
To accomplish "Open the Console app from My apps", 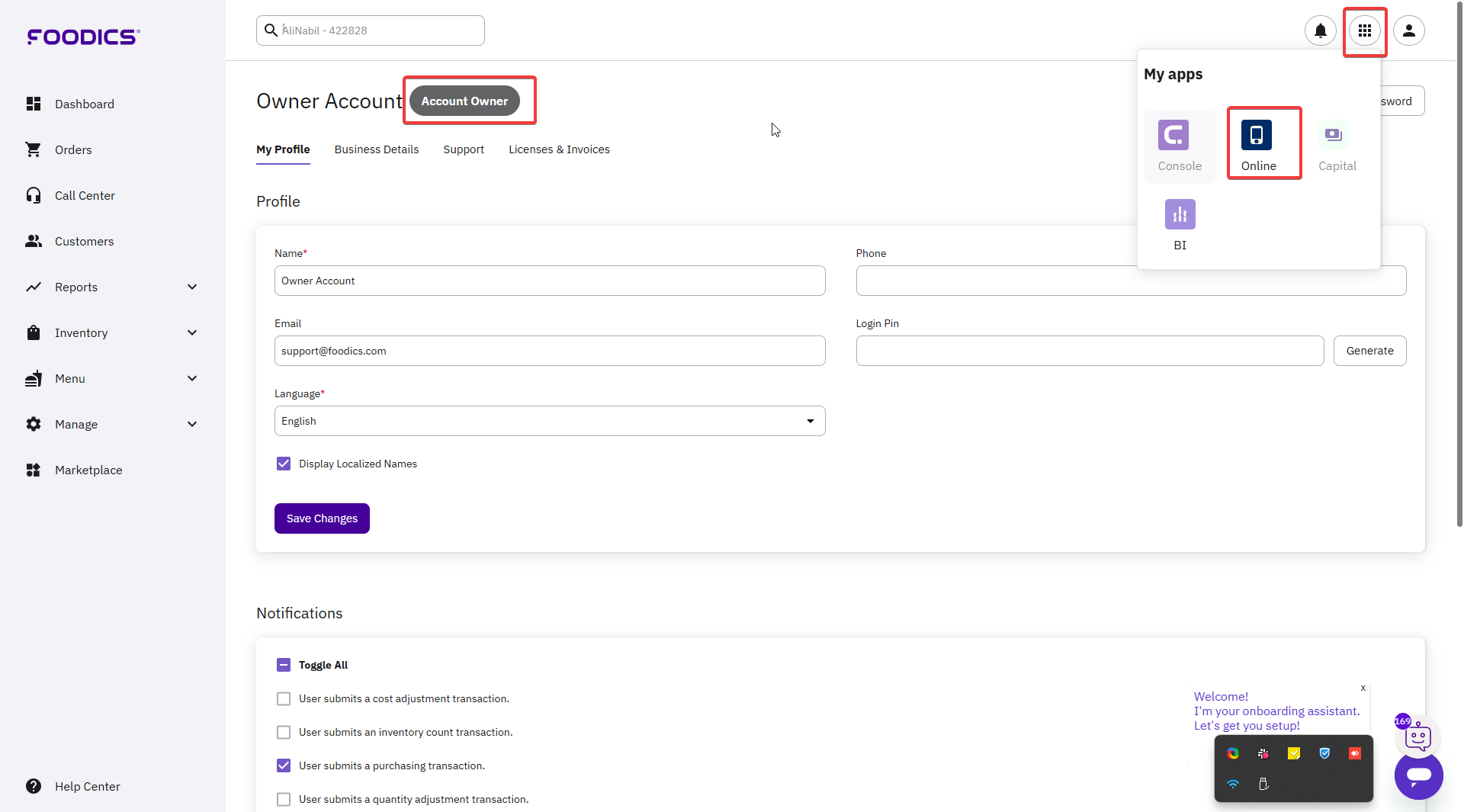I will [x=1179, y=145].
